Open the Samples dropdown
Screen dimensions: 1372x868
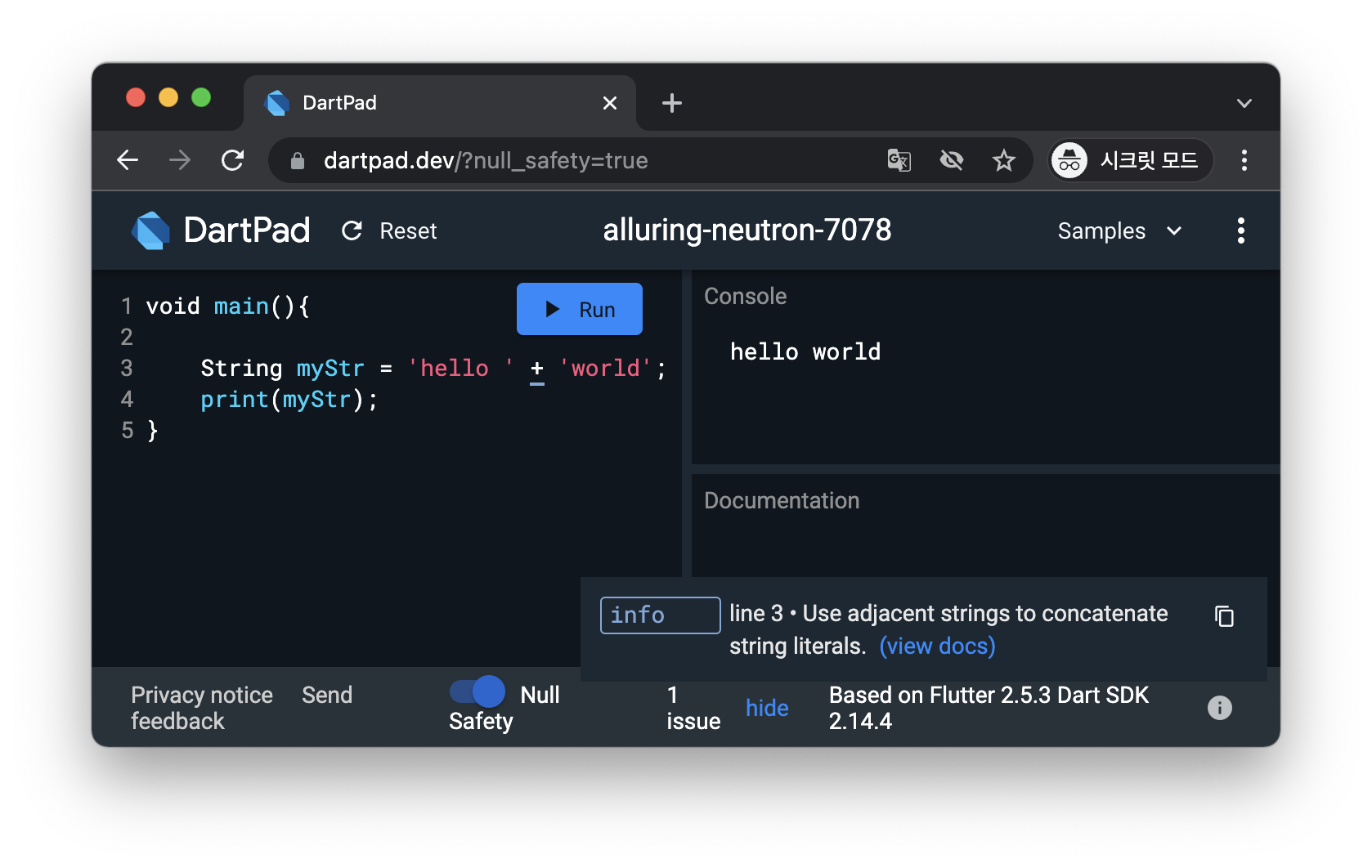point(1120,231)
